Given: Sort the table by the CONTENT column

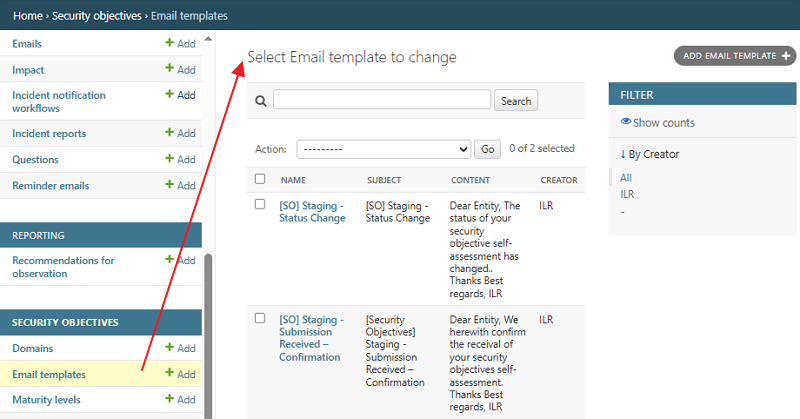Looking at the screenshot, I should tap(470, 180).
